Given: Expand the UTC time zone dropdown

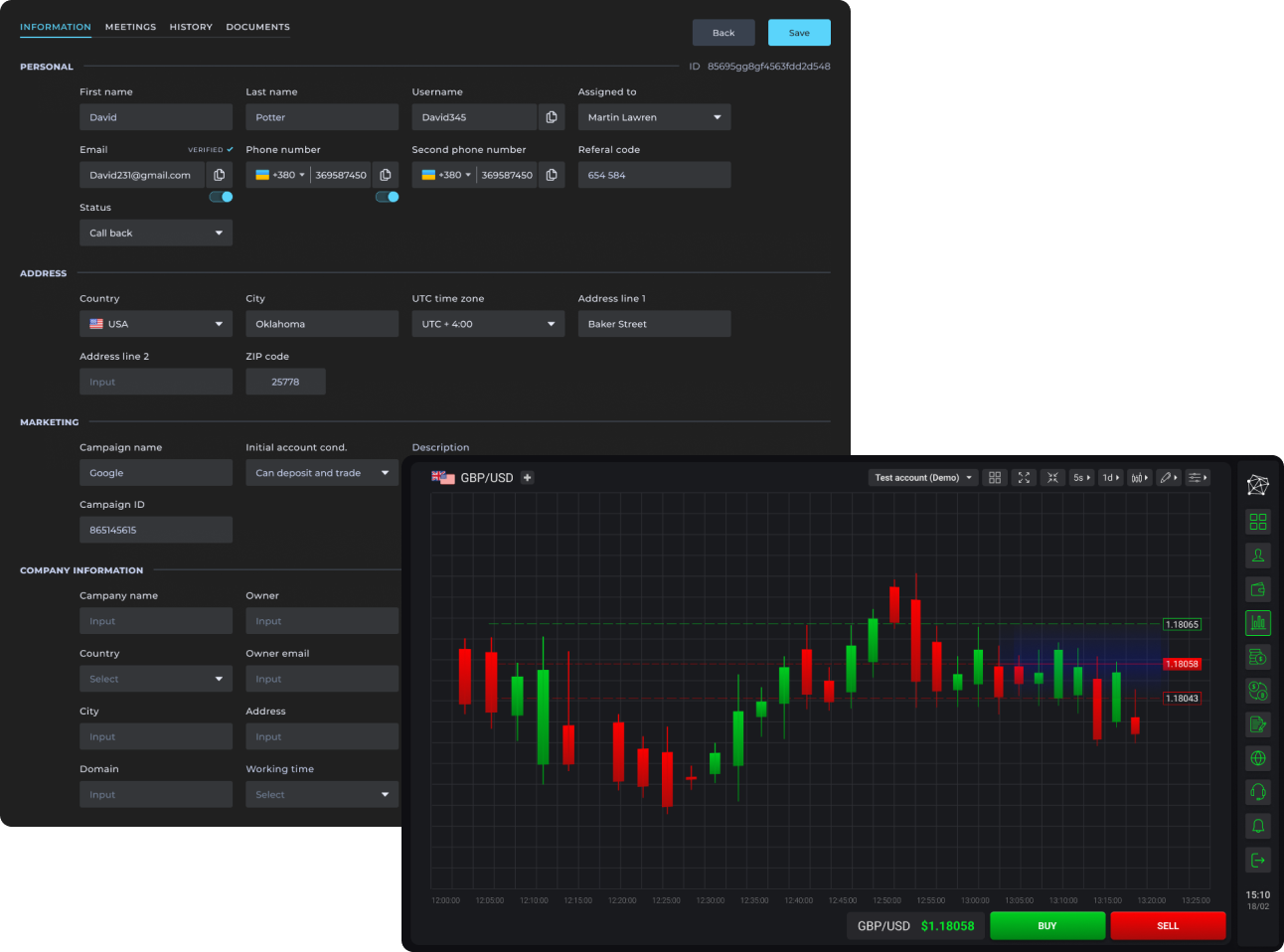Looking at the screenshot, I should (488, 324).
